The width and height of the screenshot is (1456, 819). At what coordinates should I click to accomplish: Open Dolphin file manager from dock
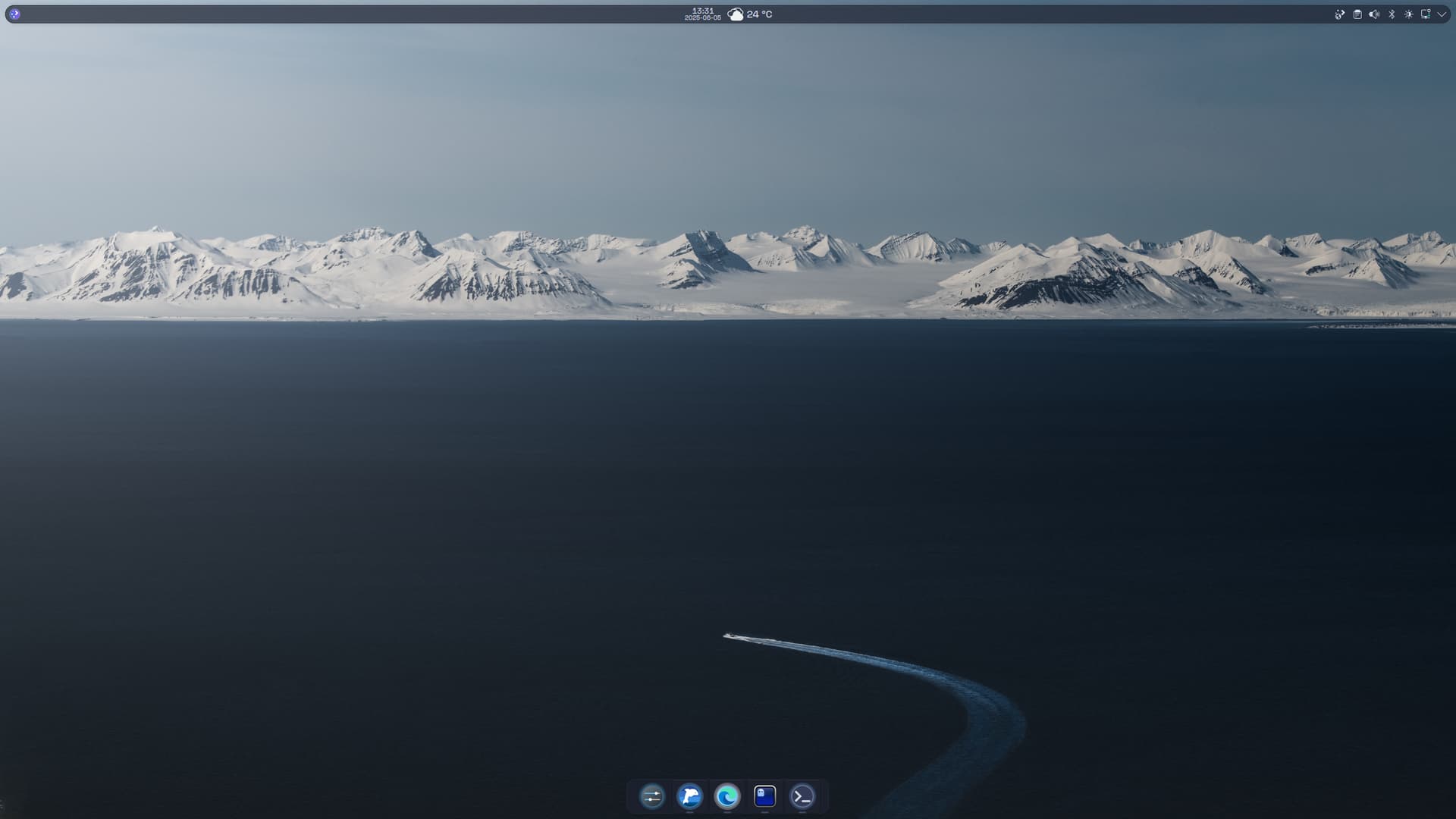pyautogui.click(x=689, y=796)
